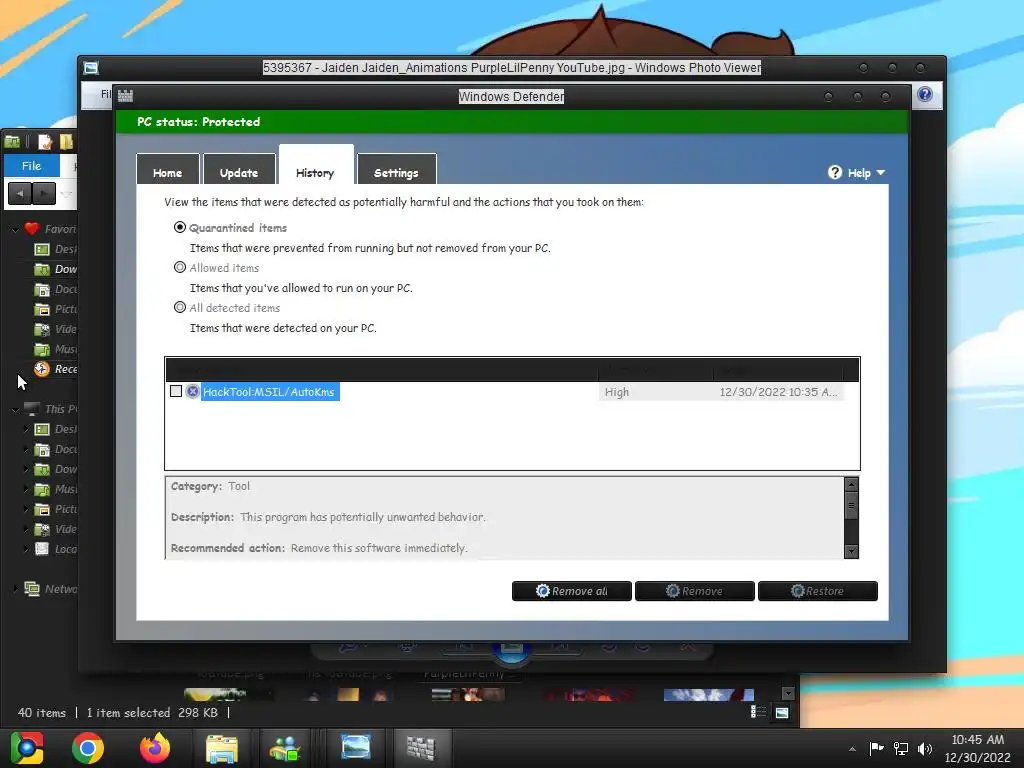The width and height of the screenshot is (1024, 768).
Task: Switch to Photo Viewer taskbar icon
Action: tap(356, 747)
